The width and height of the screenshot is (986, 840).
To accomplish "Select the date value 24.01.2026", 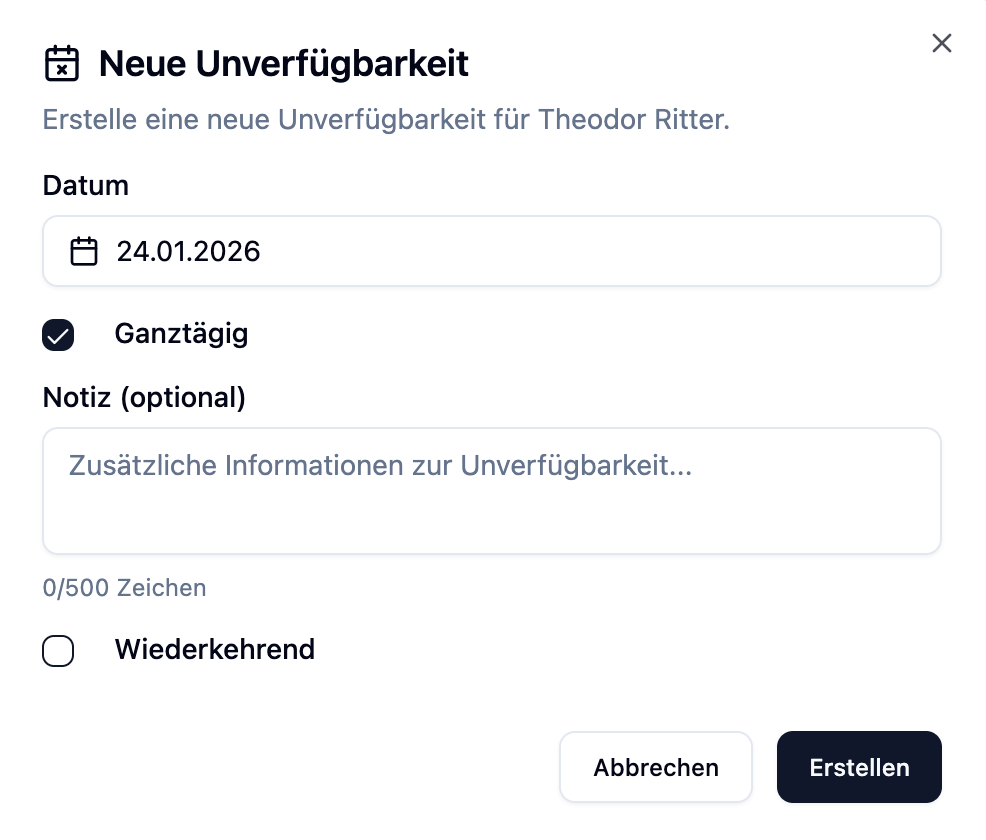I will (x=188, y=251).
